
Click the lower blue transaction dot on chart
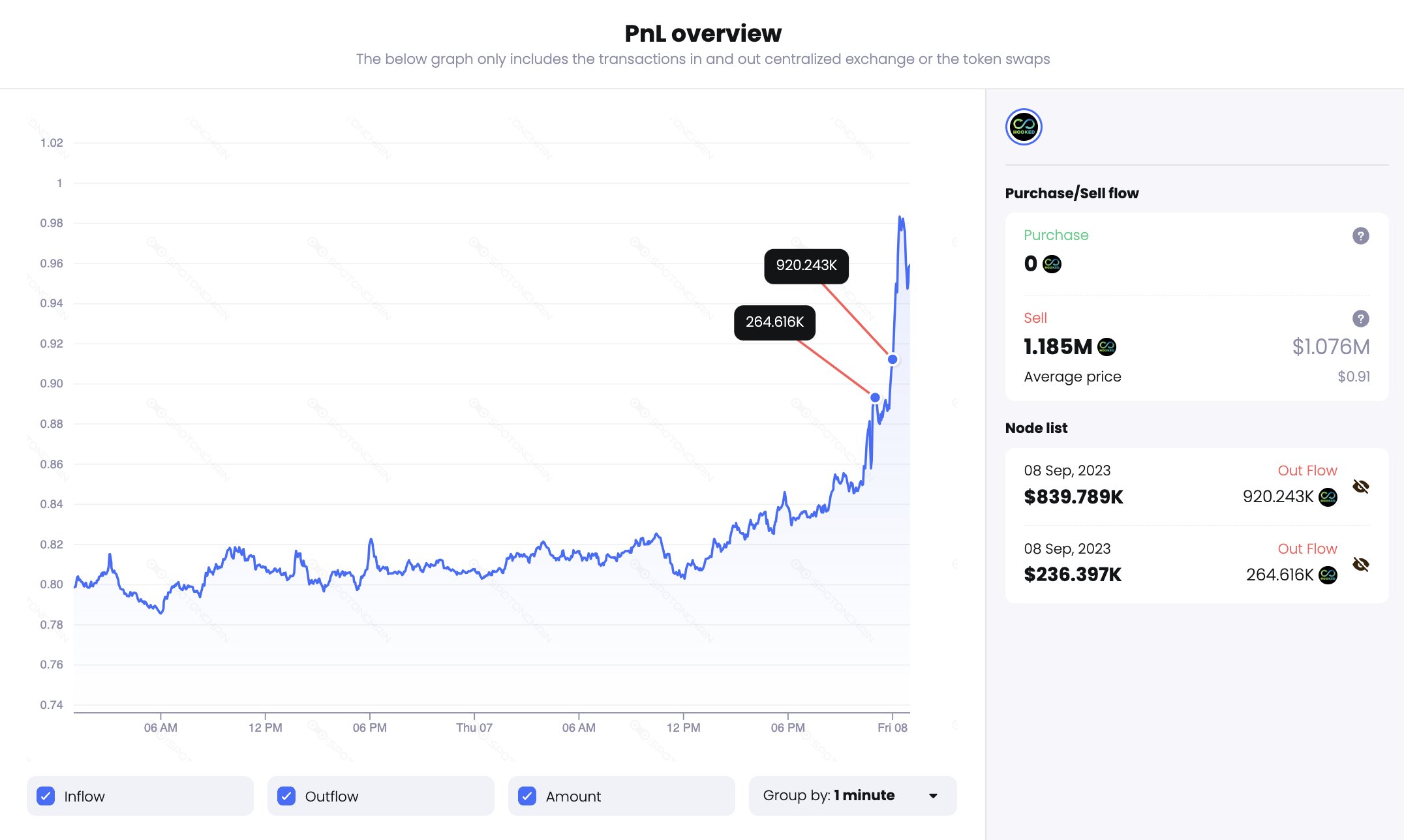click(x=875, y=398)
